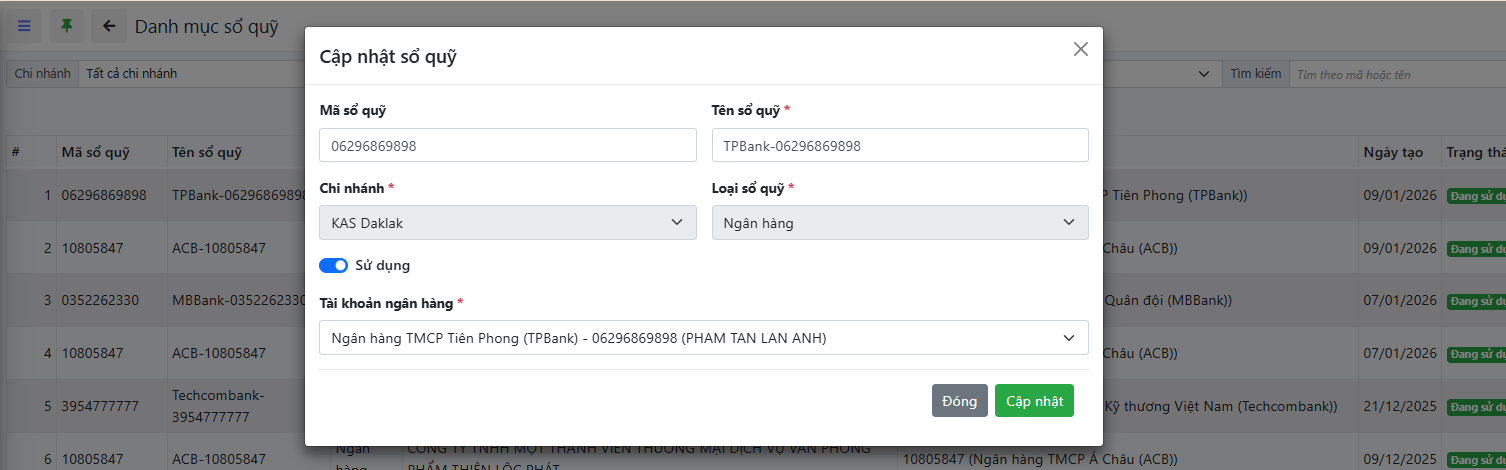Click the Đang sử dụng badge in row 1

pos(1476,195)
